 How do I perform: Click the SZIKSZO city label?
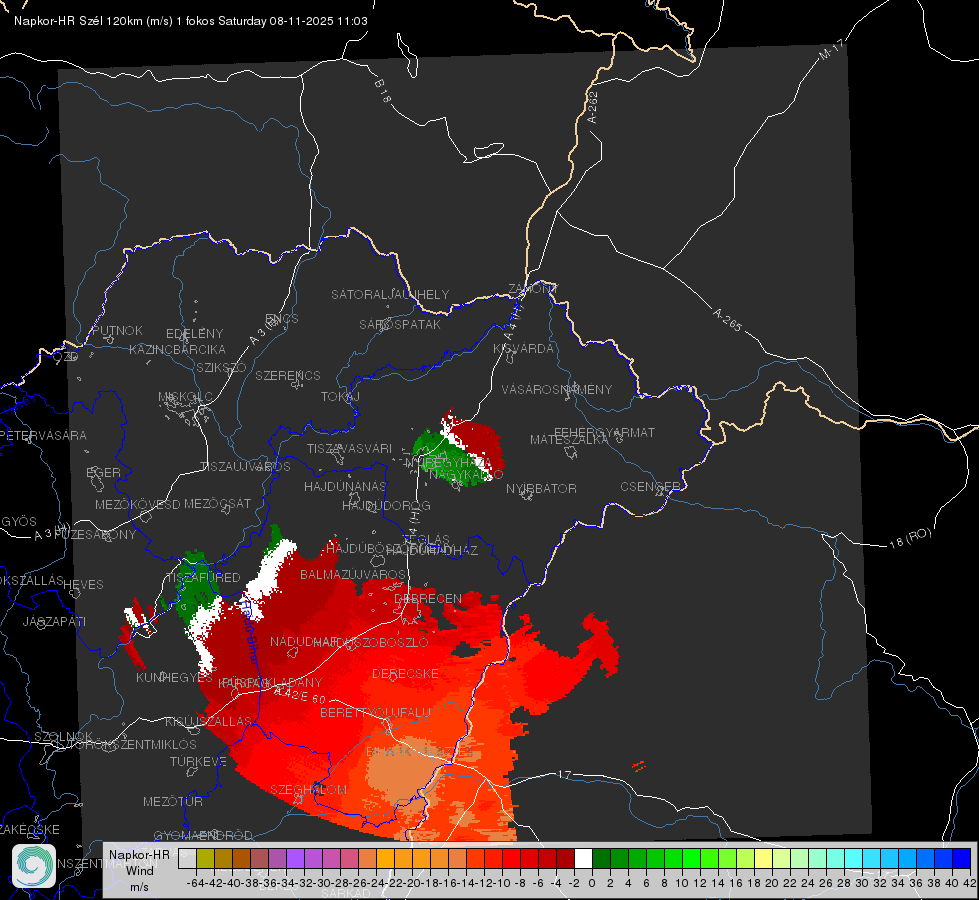coord(222,367)
